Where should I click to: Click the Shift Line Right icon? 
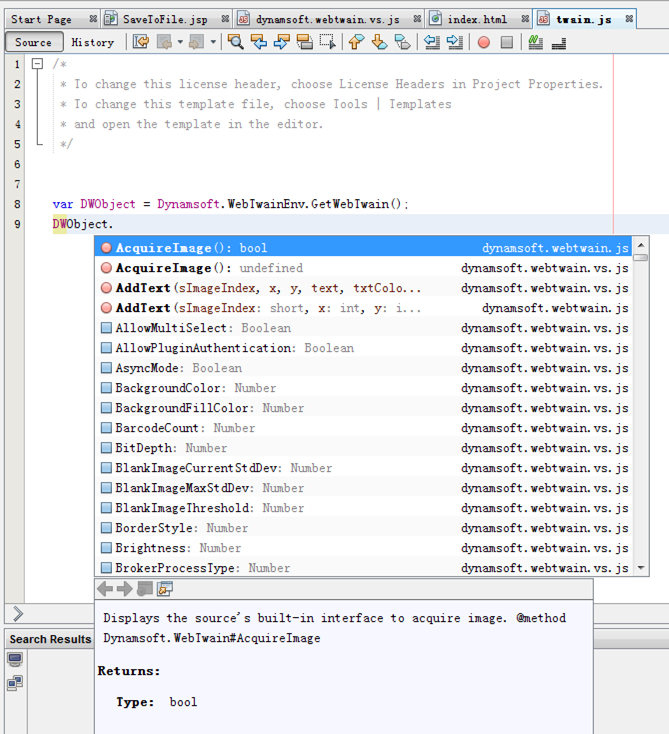455,42
